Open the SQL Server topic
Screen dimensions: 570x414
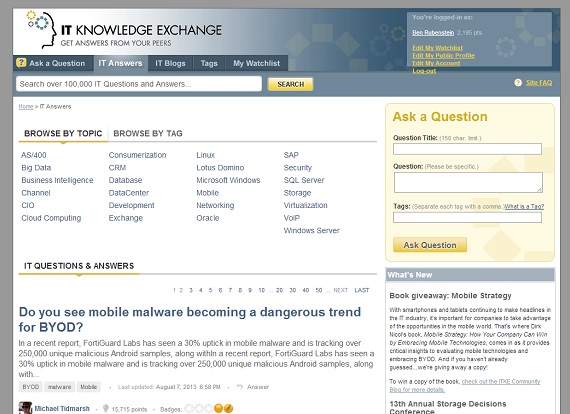point(304,180)
